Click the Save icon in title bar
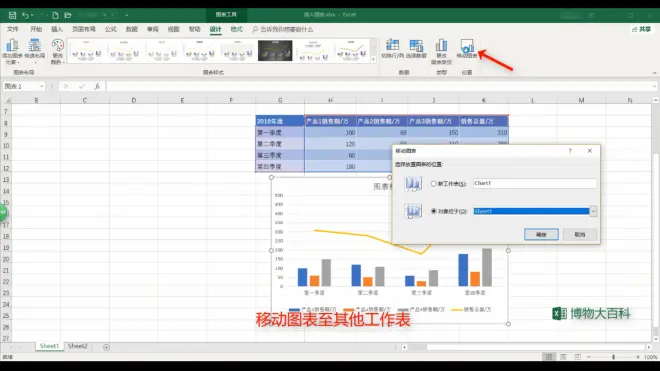 coord(12,15)
